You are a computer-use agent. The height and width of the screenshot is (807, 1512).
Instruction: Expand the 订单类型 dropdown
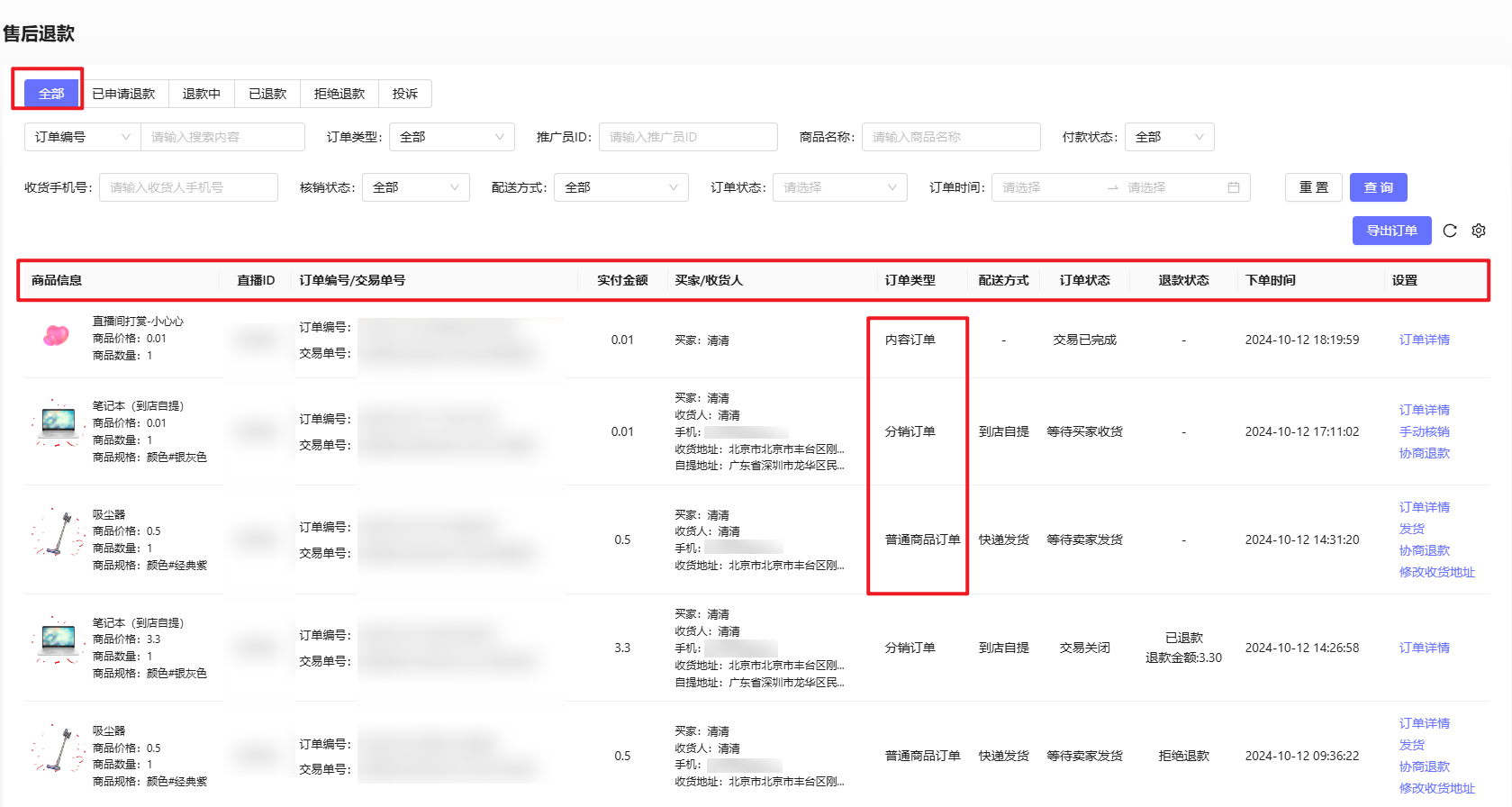click(x=451, y=137)
